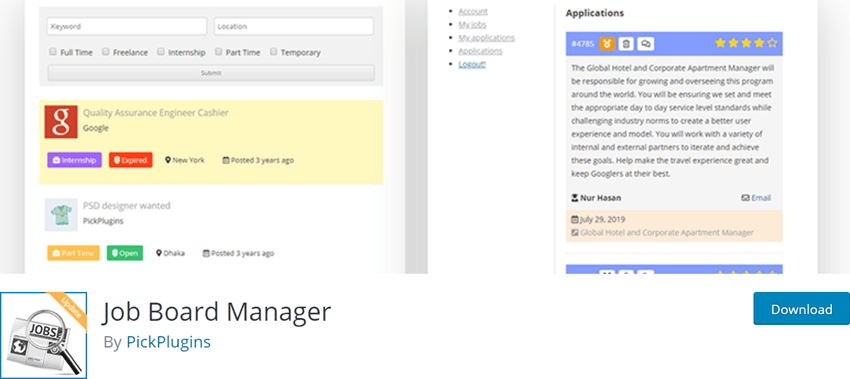Click the Location search field
850x379 pixels.
pyautogui.click(x=294, y=26)
